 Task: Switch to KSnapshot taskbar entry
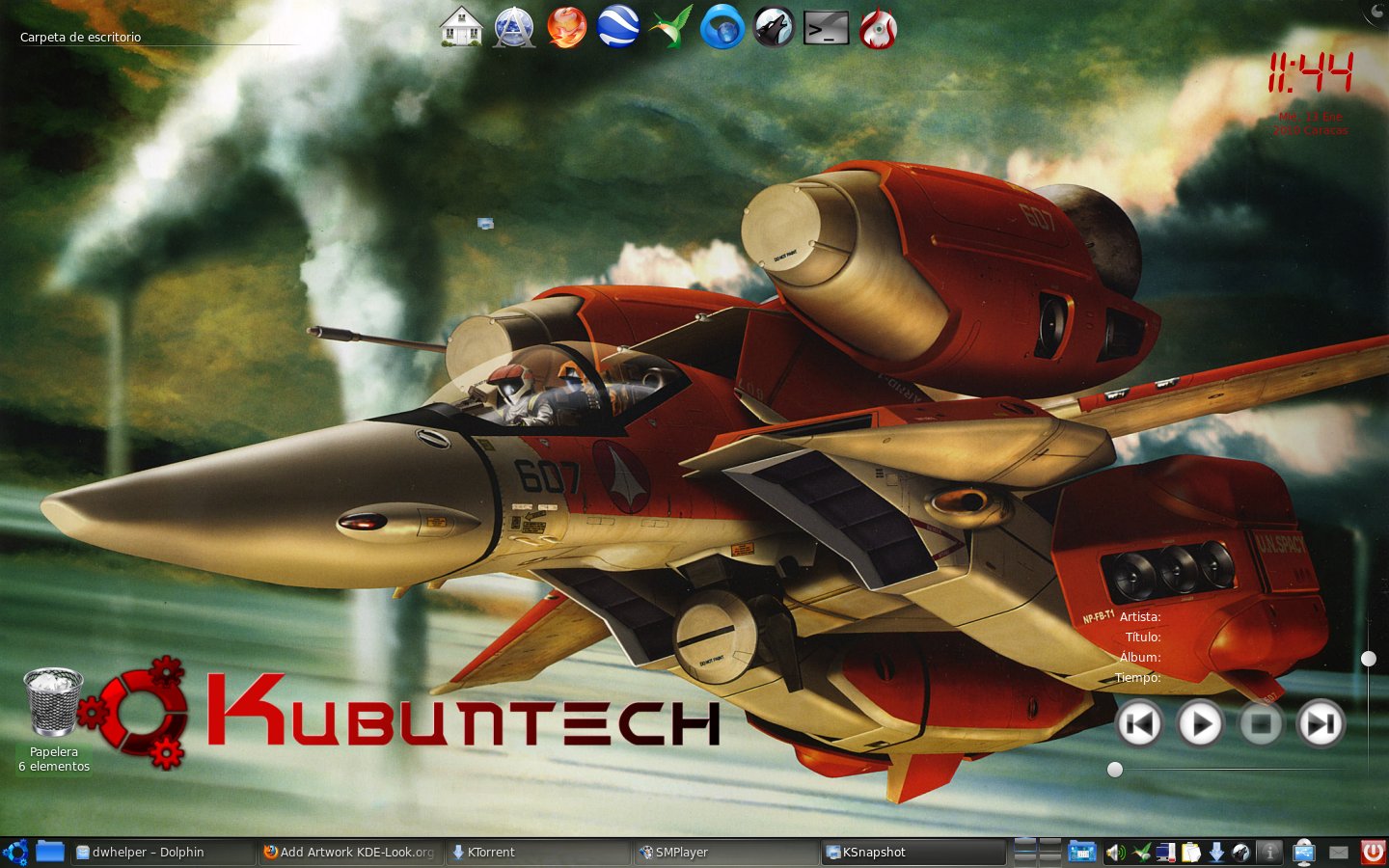coord(913,853)
